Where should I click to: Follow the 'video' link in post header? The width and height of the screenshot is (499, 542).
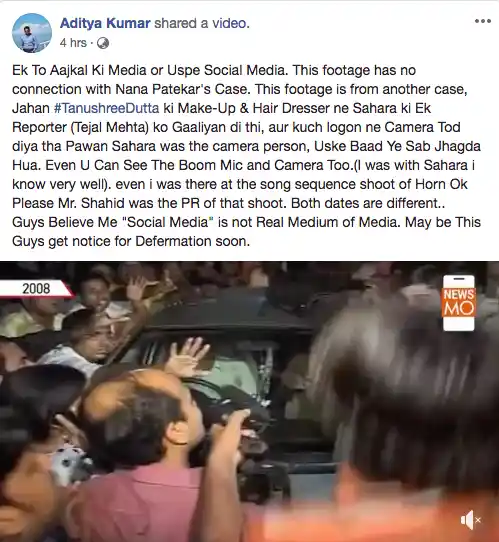(230, 24)
